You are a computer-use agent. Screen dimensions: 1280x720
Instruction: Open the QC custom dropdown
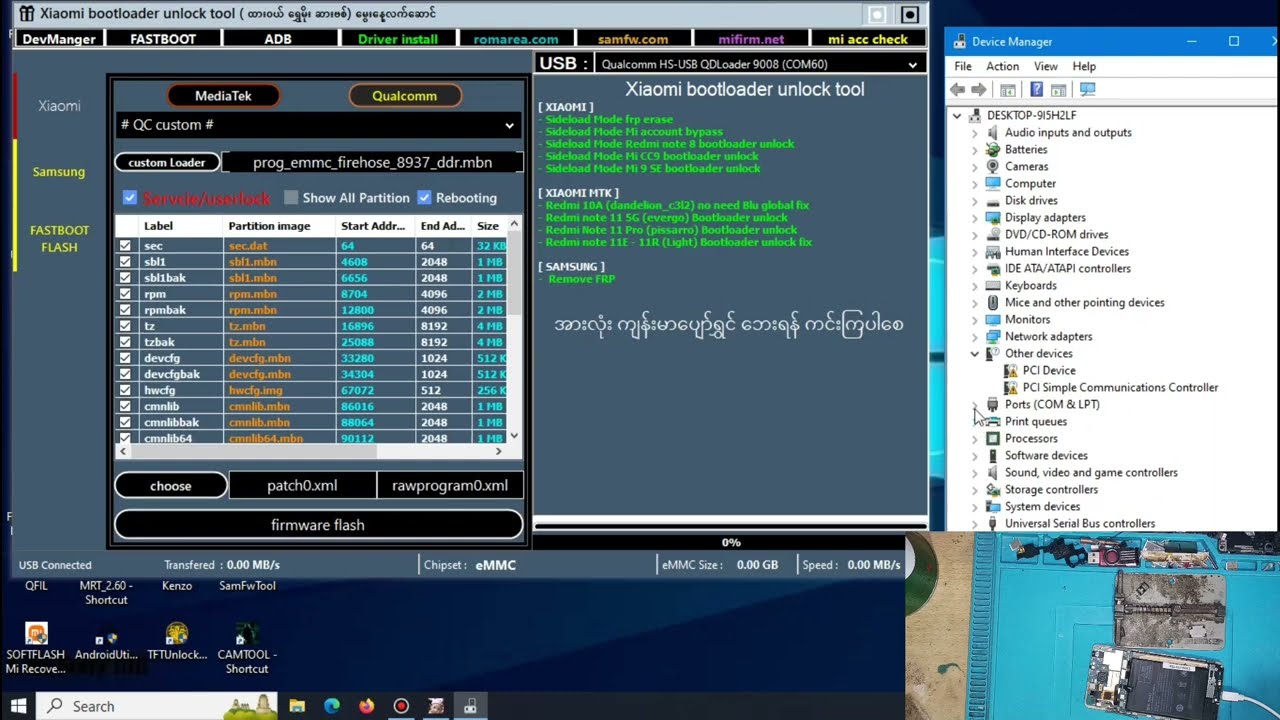[318, 125]
